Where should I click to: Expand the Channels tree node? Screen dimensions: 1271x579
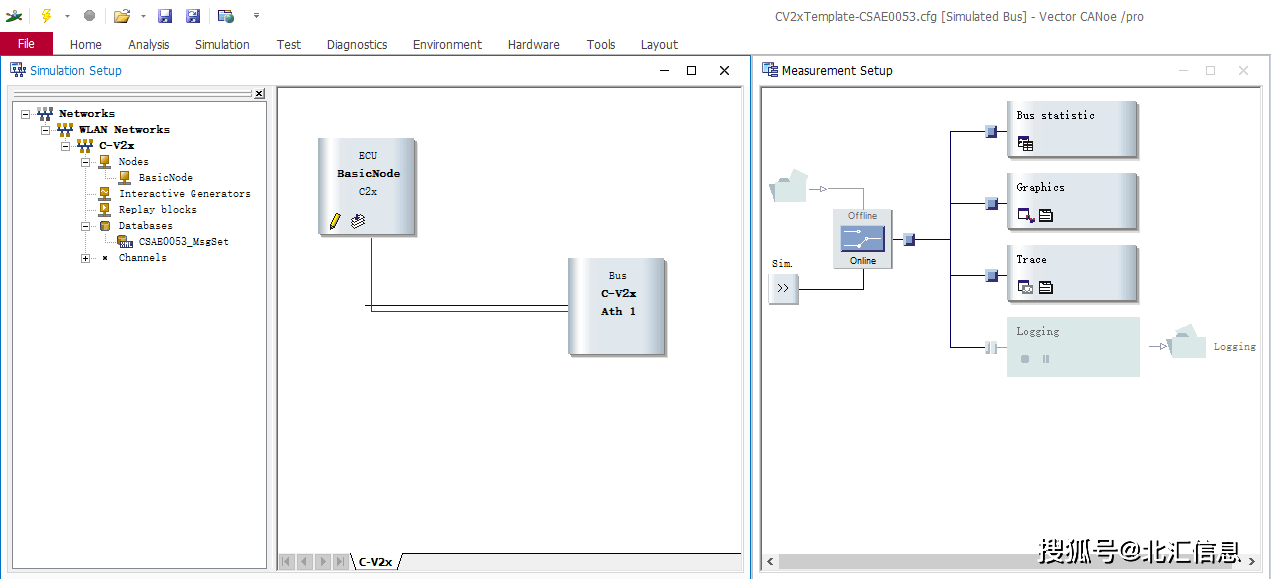click(x=86, y=258)
